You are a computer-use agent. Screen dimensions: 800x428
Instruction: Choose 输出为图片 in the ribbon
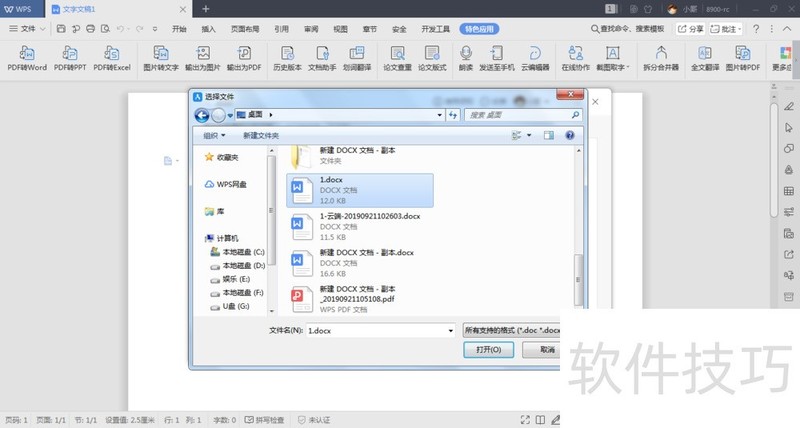[203, 58]
